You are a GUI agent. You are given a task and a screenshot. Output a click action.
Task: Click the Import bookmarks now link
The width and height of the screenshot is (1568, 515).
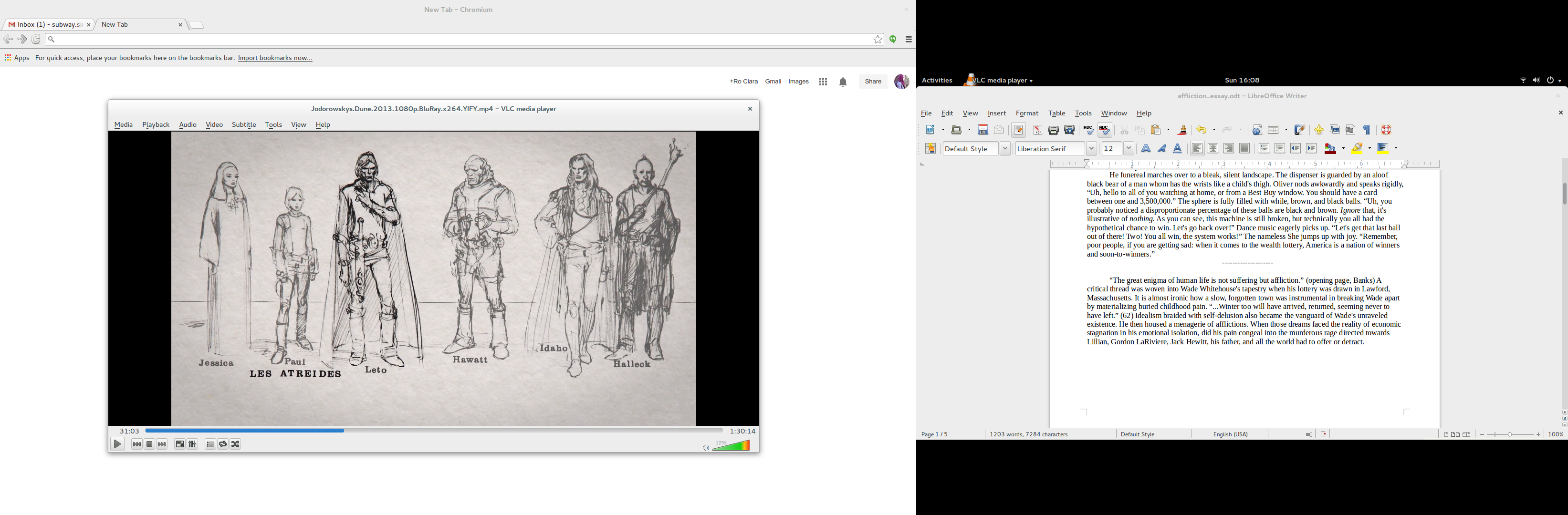click(x=275, y=58)
